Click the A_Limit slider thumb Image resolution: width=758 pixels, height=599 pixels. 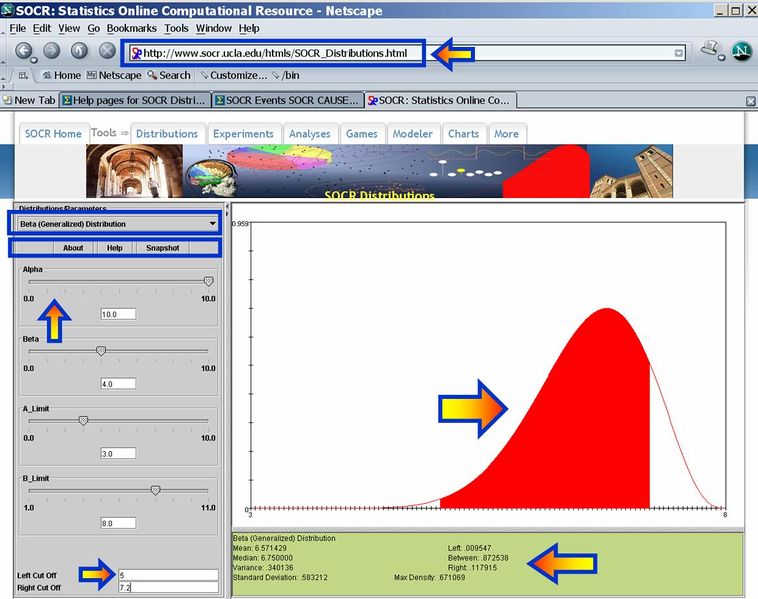(x=83, y=421)
